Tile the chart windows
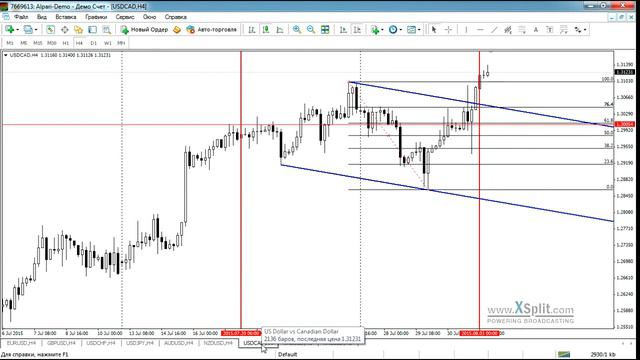 click(325, 29)
